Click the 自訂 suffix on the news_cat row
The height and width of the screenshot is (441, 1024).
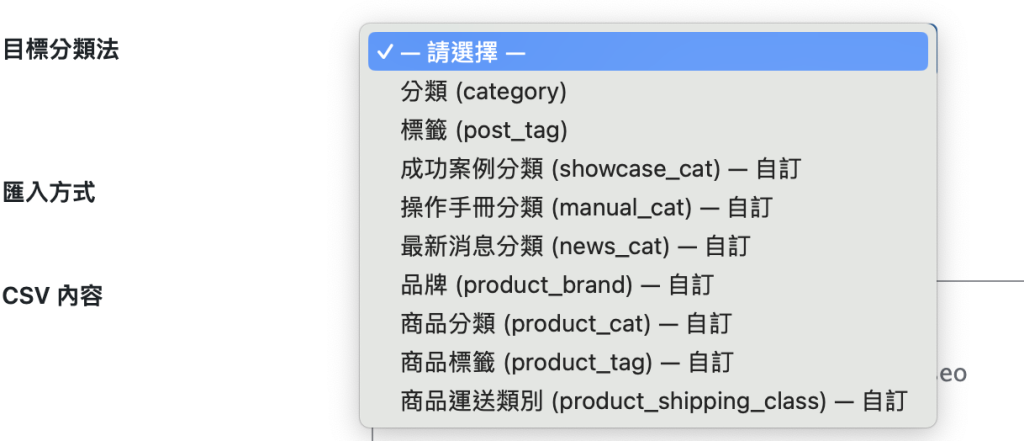[727, 246]
